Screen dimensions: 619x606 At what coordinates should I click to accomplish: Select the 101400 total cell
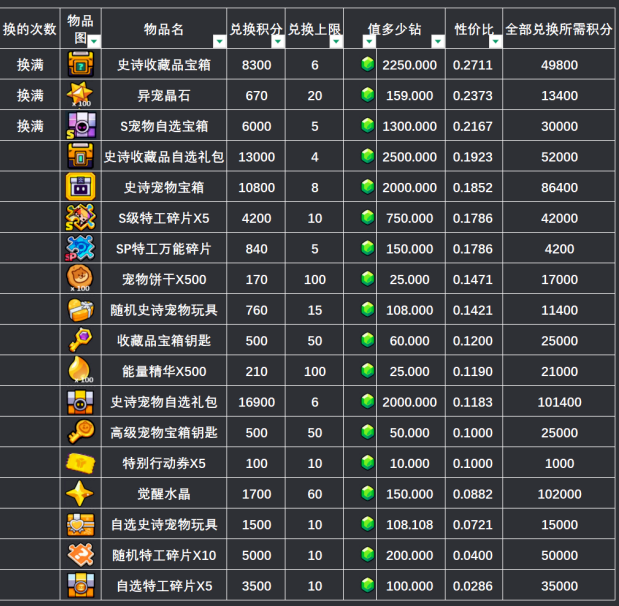click(x=559, y=402)
